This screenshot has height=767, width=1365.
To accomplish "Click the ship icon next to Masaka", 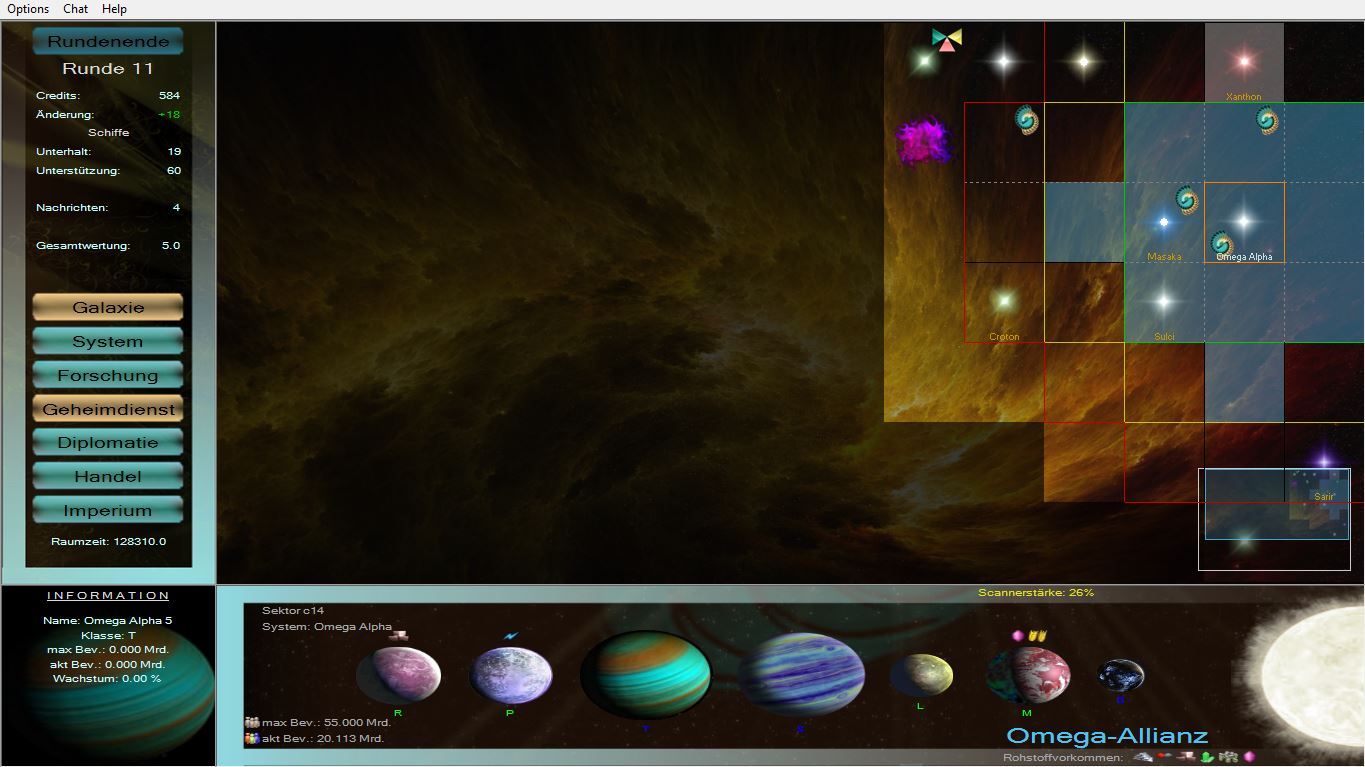I will (1187, 200).
